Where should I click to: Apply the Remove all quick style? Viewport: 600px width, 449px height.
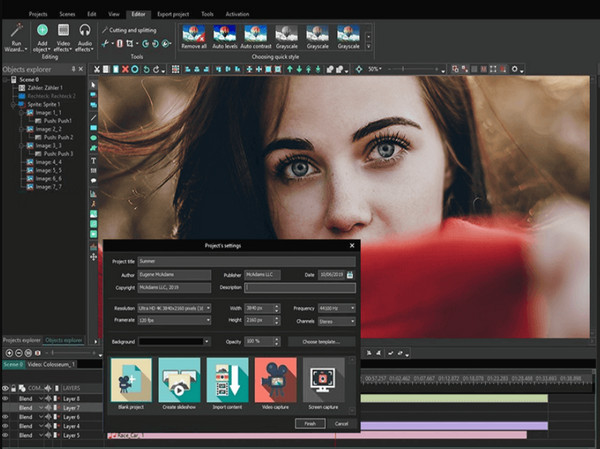coord(194,37)
